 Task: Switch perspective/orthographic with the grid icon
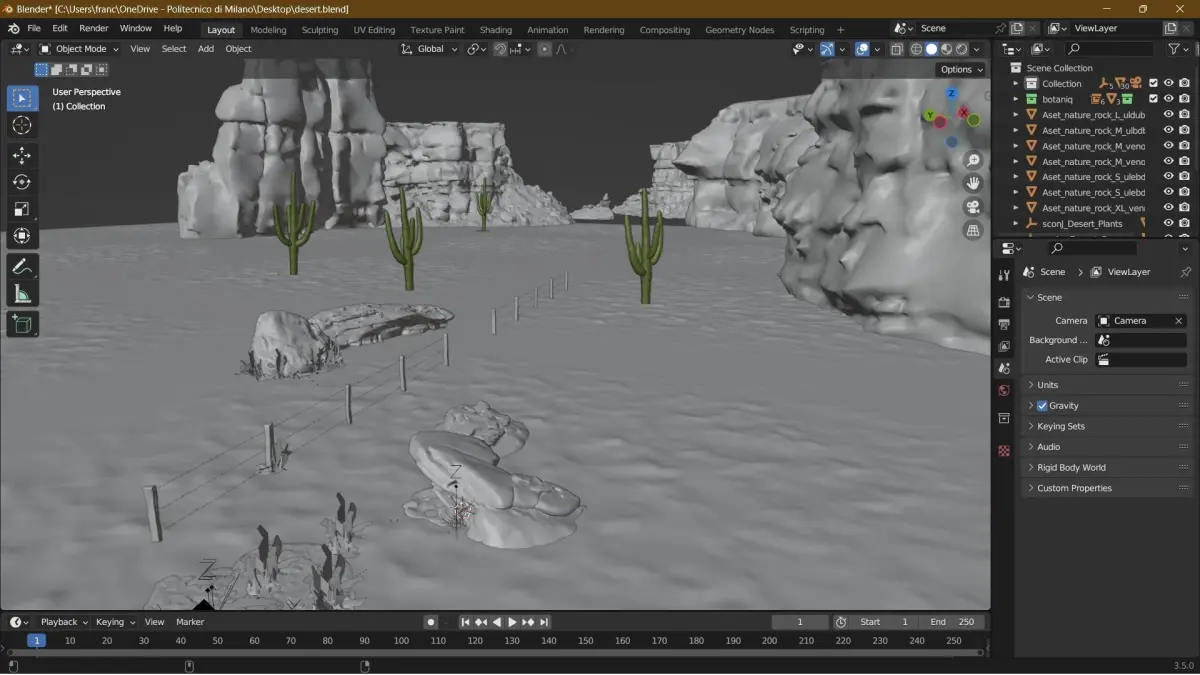(973, 230)
